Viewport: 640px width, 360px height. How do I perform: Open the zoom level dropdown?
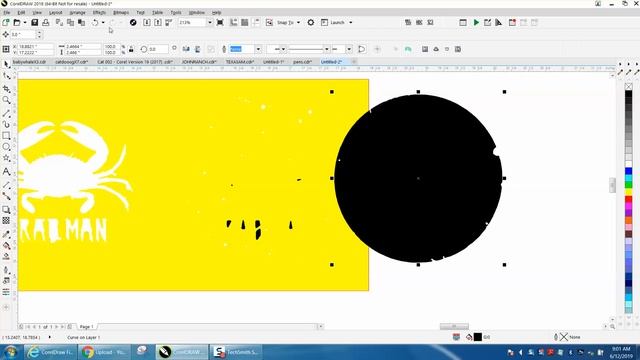(x=210, y=22)
